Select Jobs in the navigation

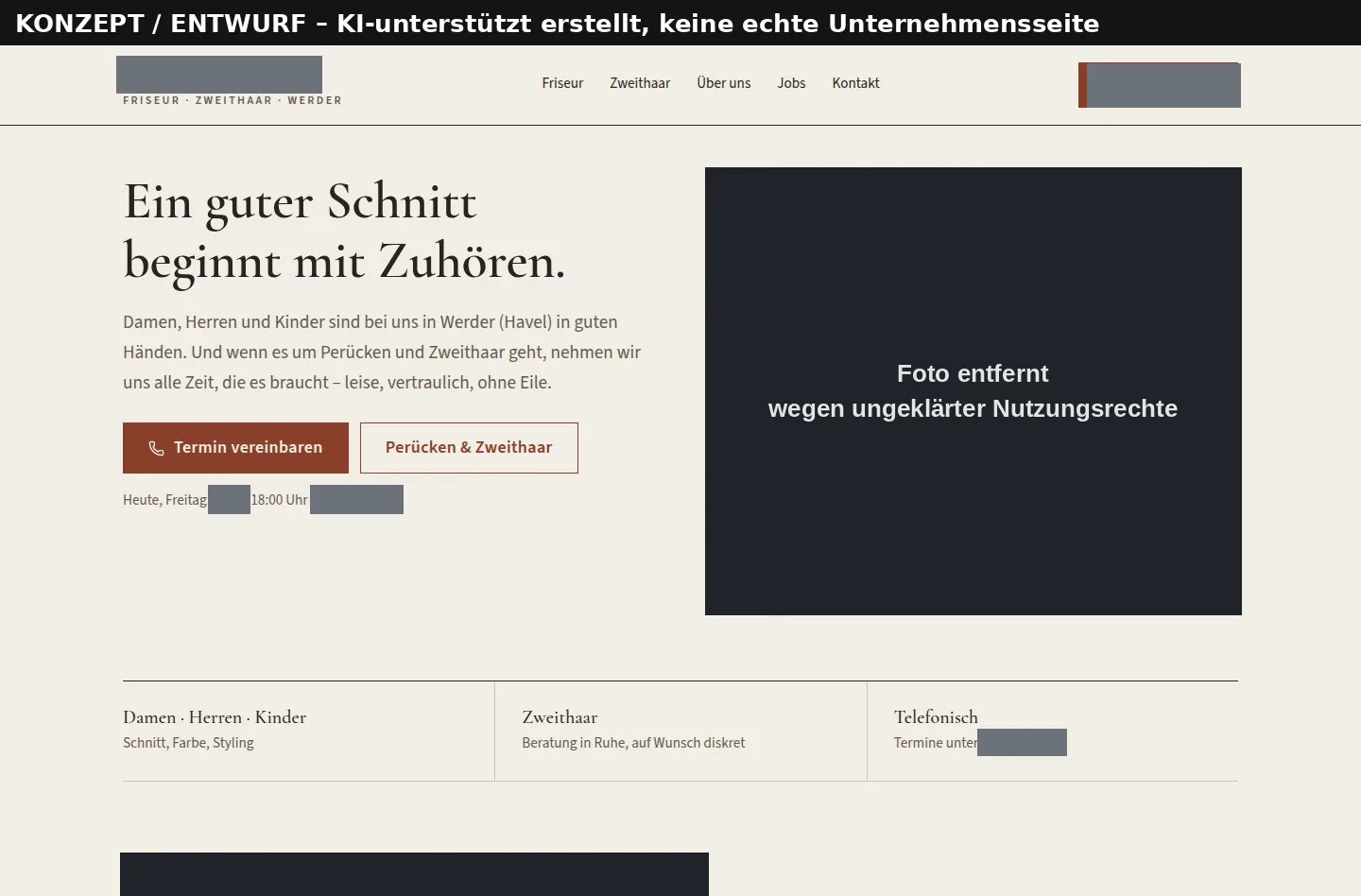click(x=791, y=83)
